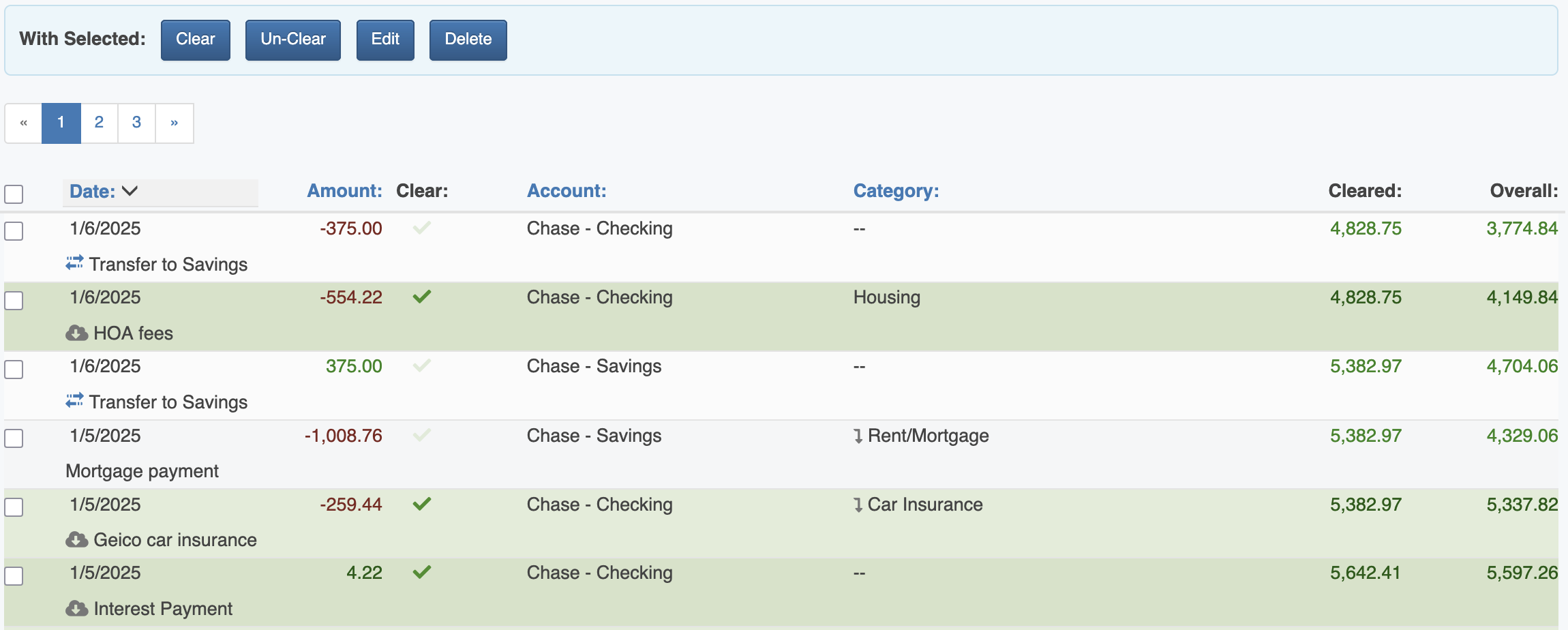Click the Delete button for selected transactions
Image resolution: width=1568 pixels, height=630 pixels.
coord(468,40)
